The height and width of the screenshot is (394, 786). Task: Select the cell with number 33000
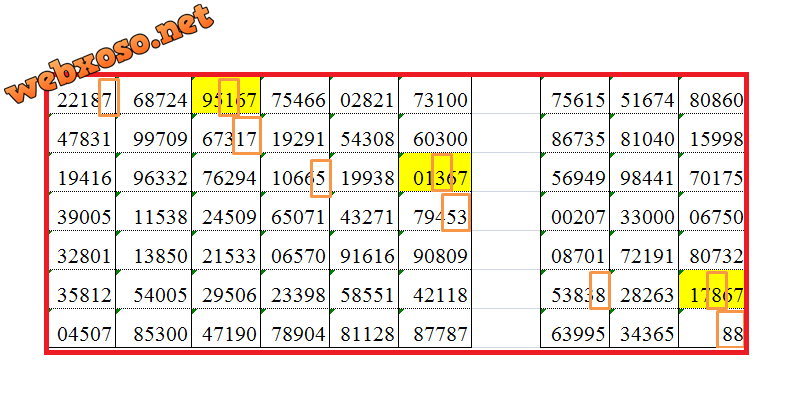click(645, 212)
